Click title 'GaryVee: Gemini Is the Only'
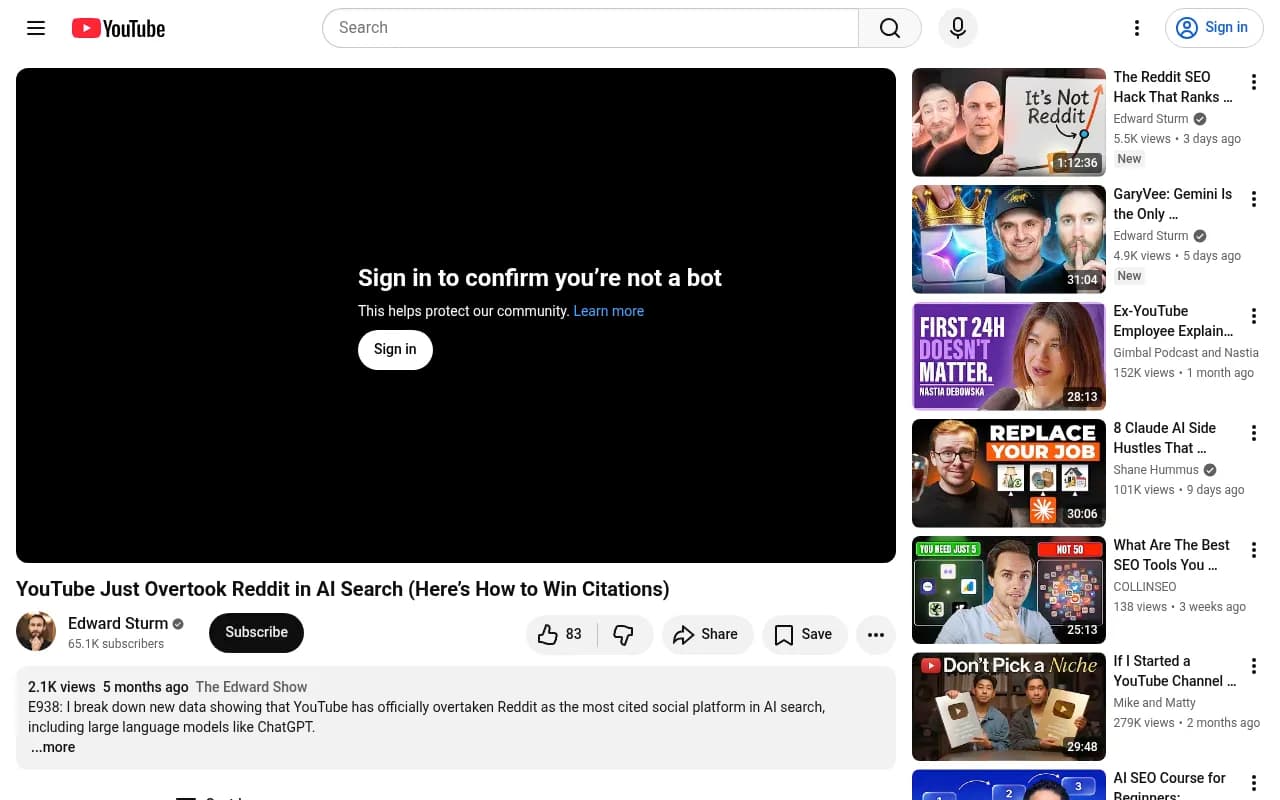1280x800 pixels. tap(1173, 204)
